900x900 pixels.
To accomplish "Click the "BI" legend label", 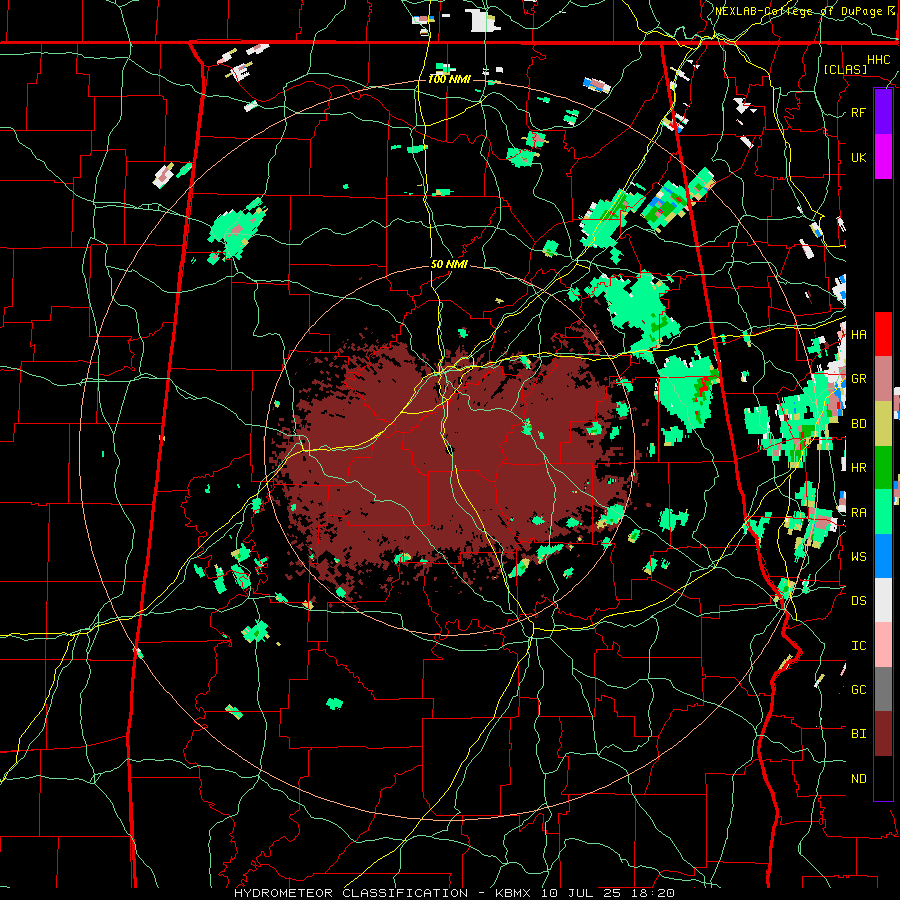I will tap(858, 734).
